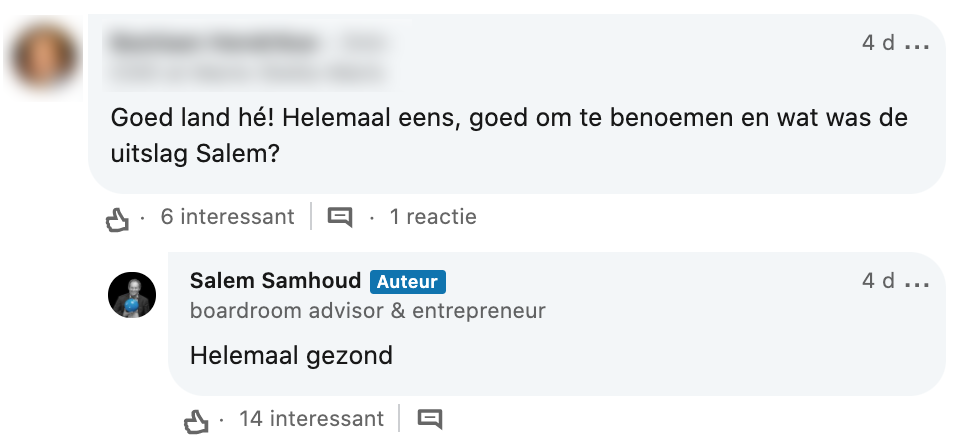The image size is (964, 442).
Task: Open more options on the top comment
Action: [x=917, y=45]
